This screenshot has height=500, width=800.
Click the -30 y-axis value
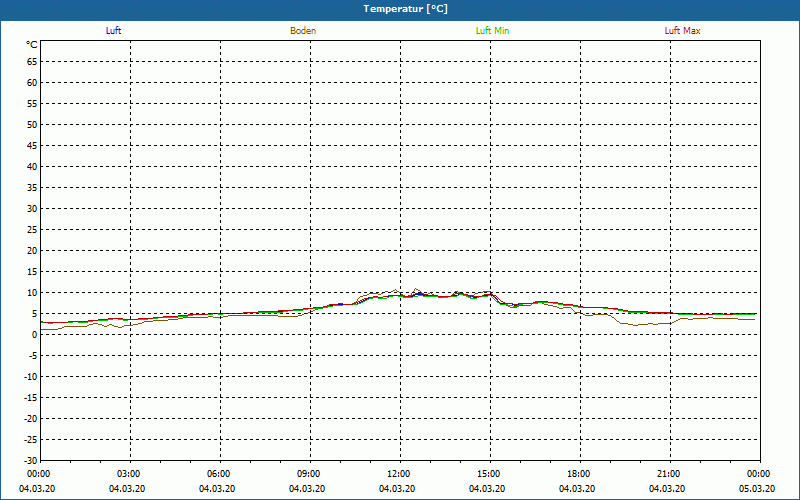pyautogui.click(x=31, y=461)
